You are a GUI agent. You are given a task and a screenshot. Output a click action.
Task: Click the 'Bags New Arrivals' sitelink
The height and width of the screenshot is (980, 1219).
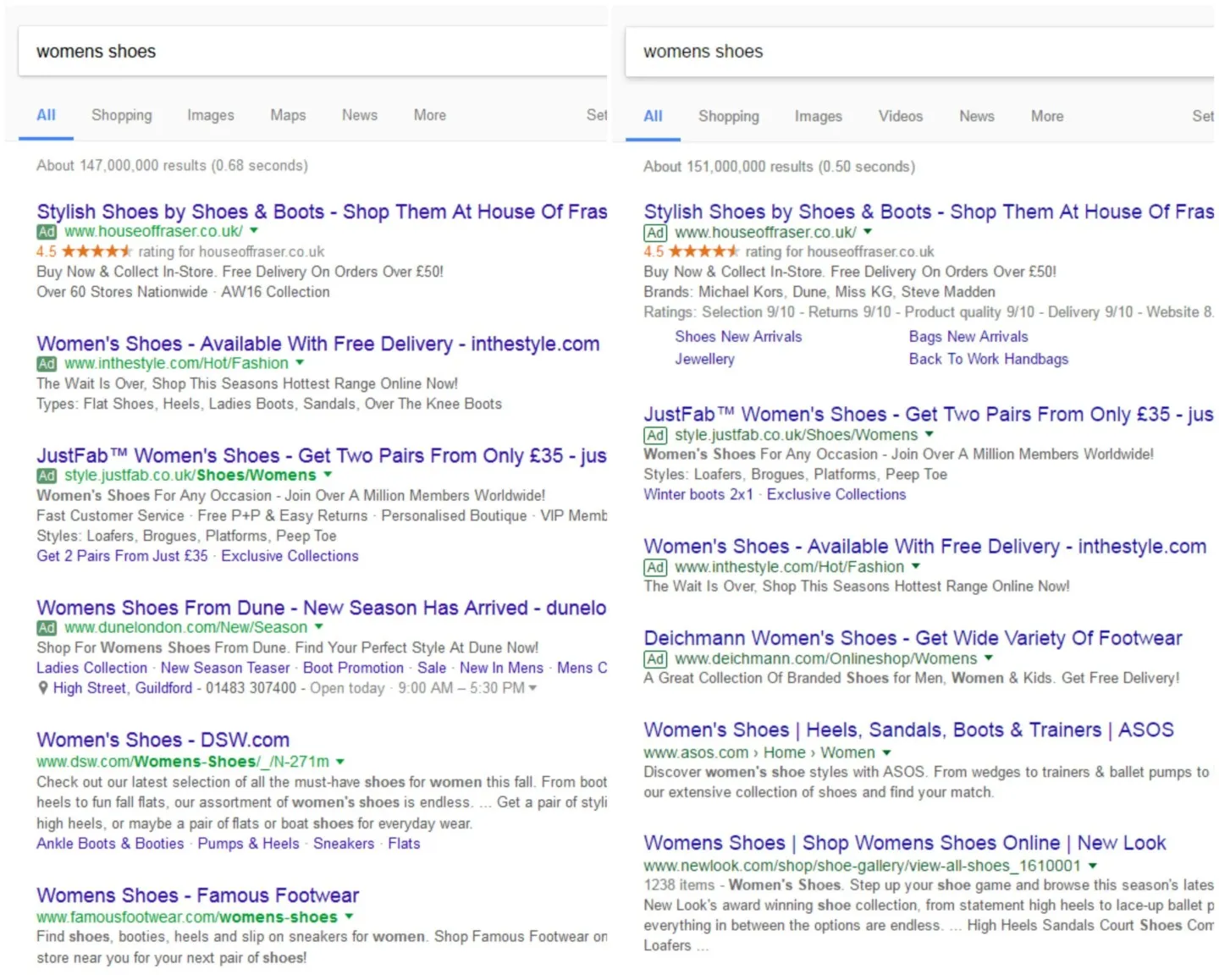point(968,337)
